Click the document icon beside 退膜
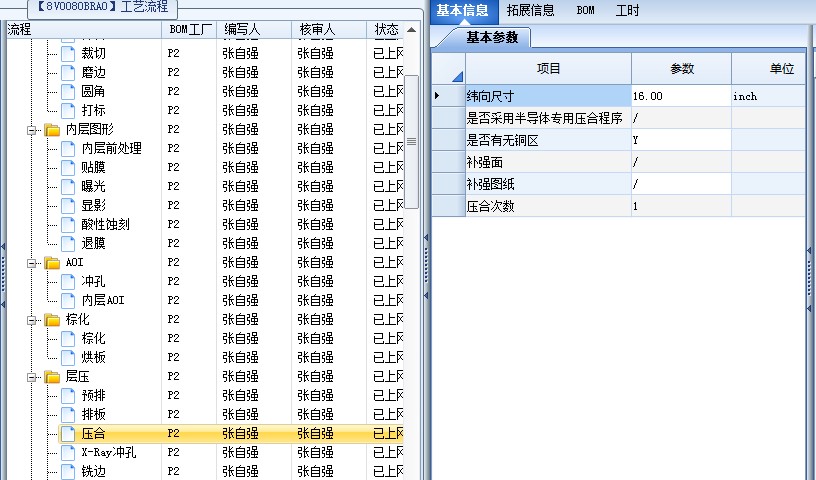The image size is (816, 480). tap(68, 244)
